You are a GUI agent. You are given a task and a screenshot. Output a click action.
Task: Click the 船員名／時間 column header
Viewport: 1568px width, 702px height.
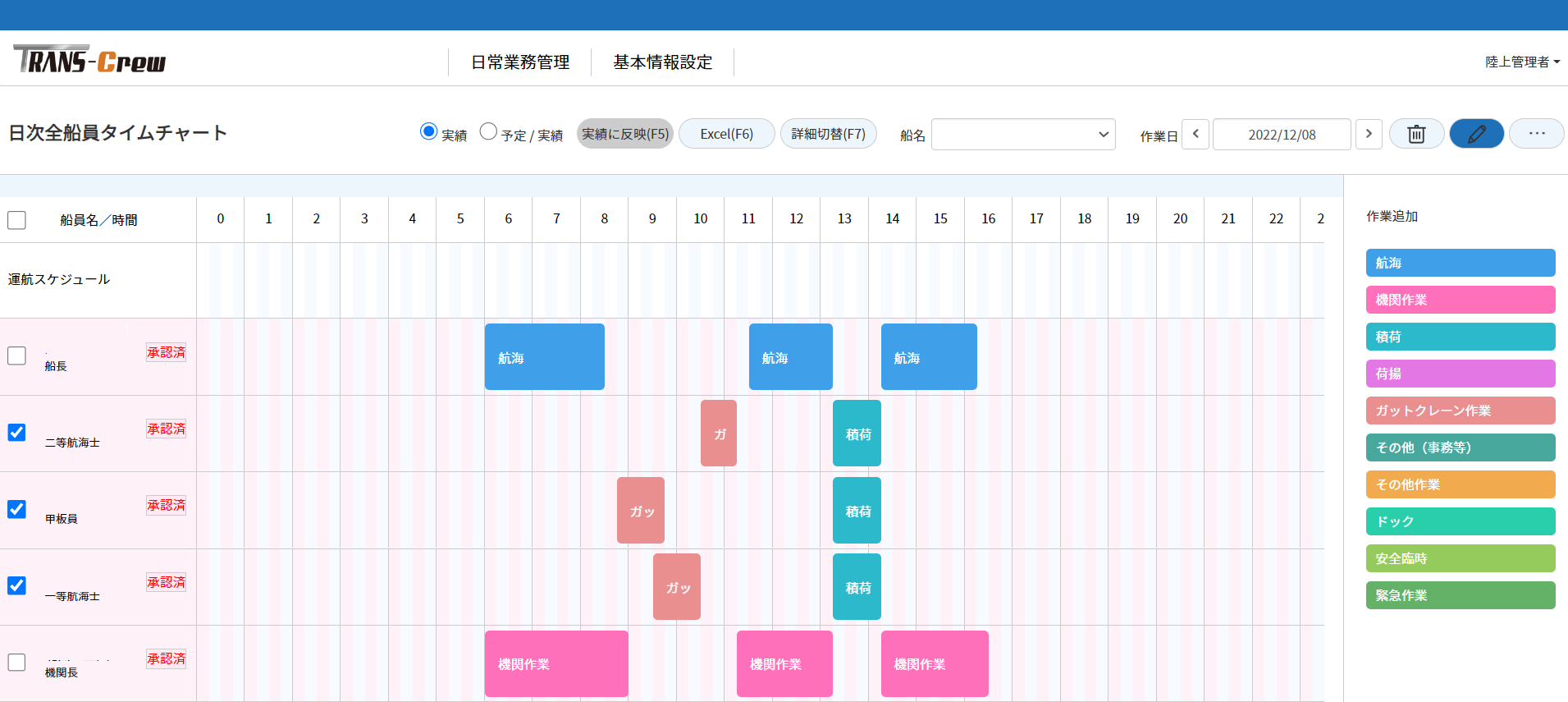98,220
